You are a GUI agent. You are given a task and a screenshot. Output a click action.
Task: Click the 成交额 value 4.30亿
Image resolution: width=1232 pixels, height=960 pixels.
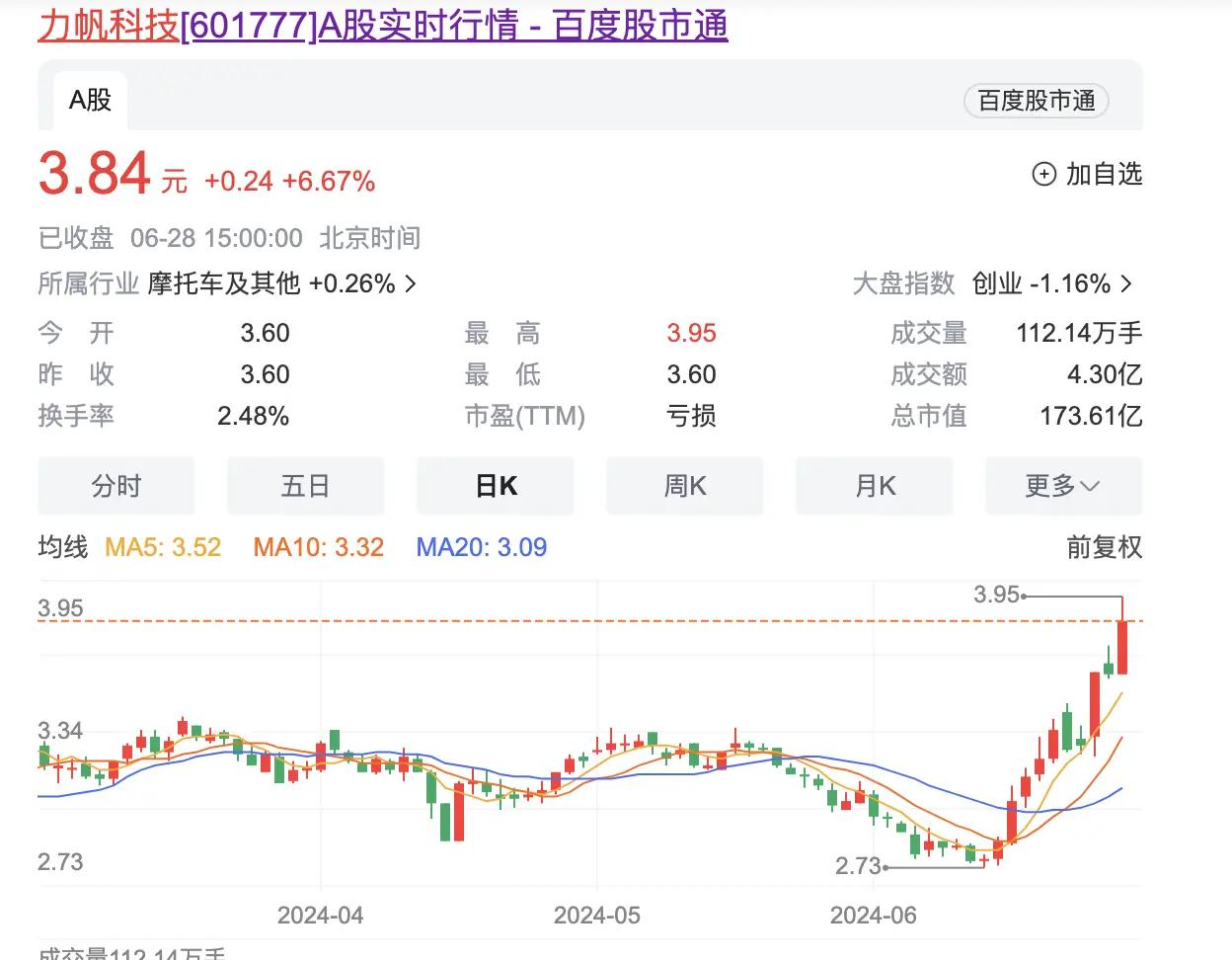(x=1105, y=375)
